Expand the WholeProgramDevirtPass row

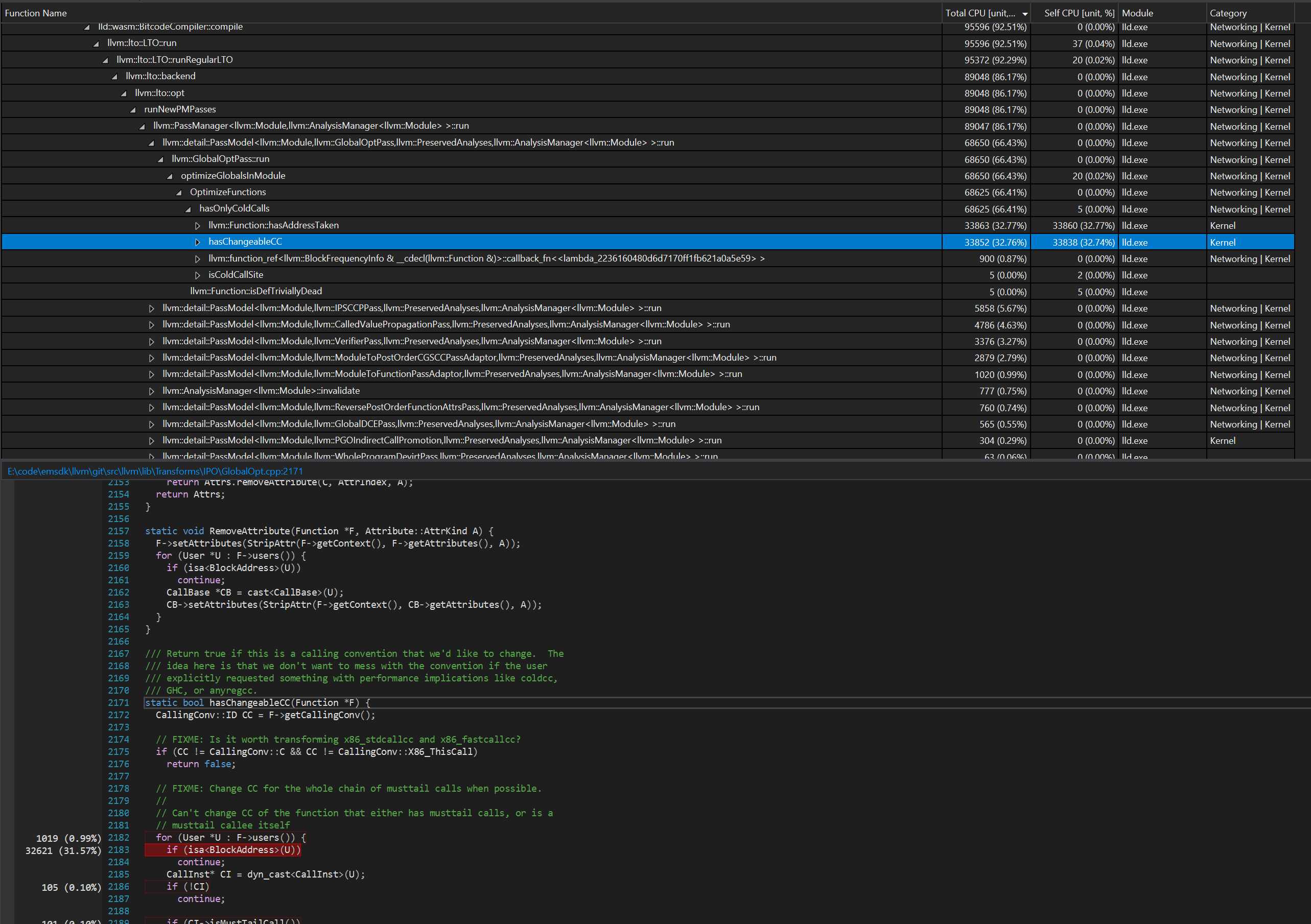point(151,456)
